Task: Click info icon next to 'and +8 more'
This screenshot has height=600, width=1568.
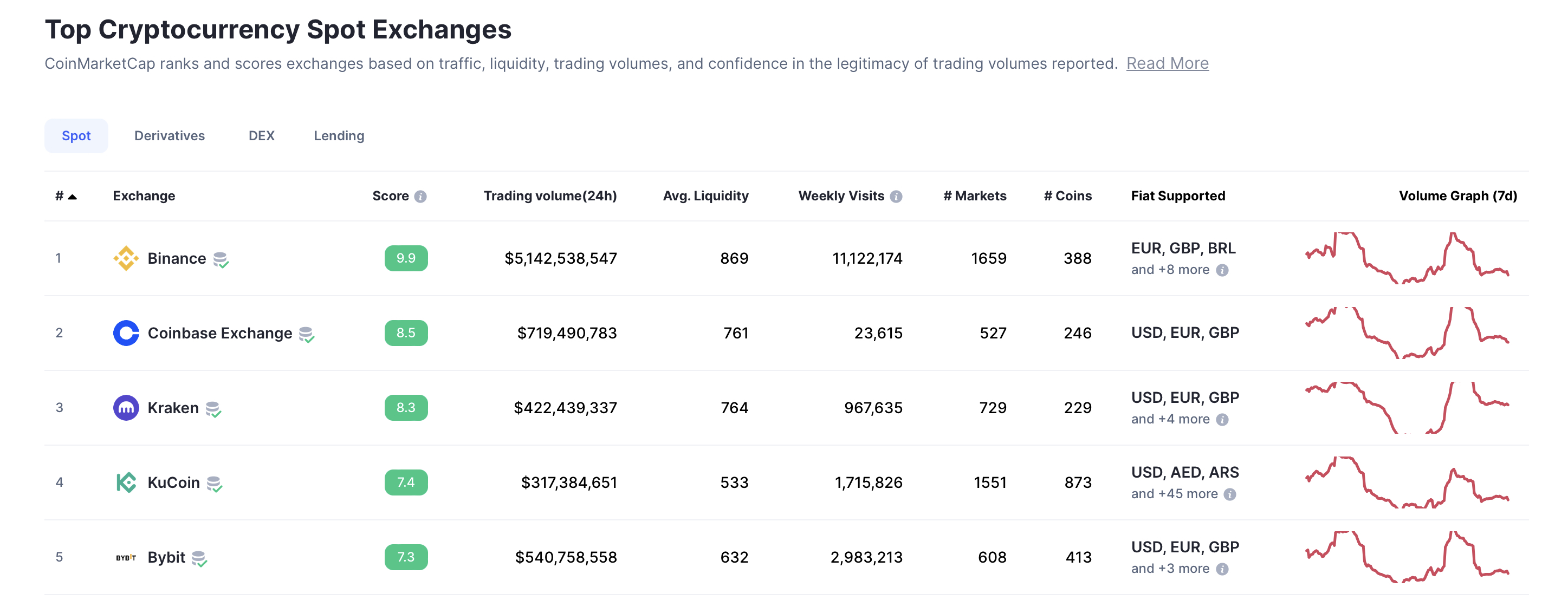Action: tap(1222, 270)
